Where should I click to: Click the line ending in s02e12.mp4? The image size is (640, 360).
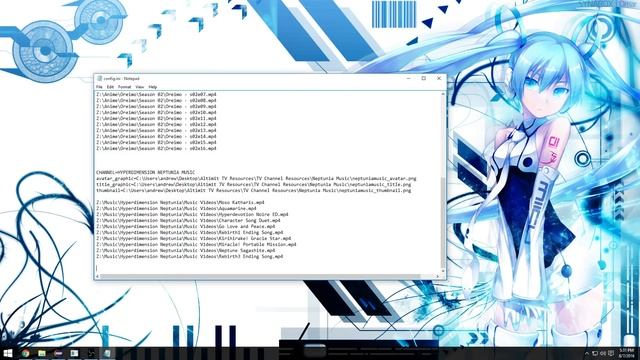[x=156, y=124]
